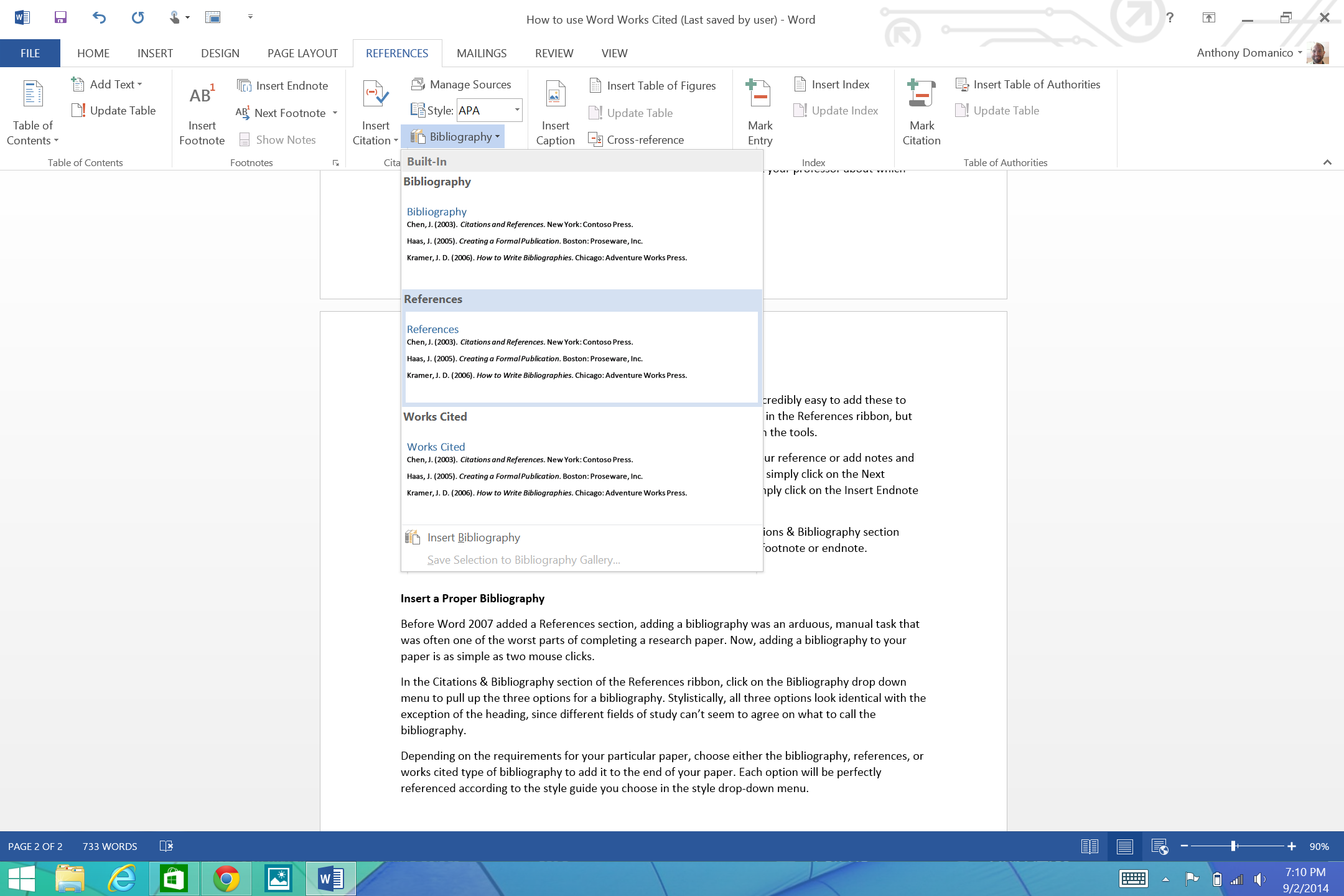This screenshot has height=896, width=1344.
Task: Choose built-in Works Cited gallery option
Action: (x=582, y=465)
